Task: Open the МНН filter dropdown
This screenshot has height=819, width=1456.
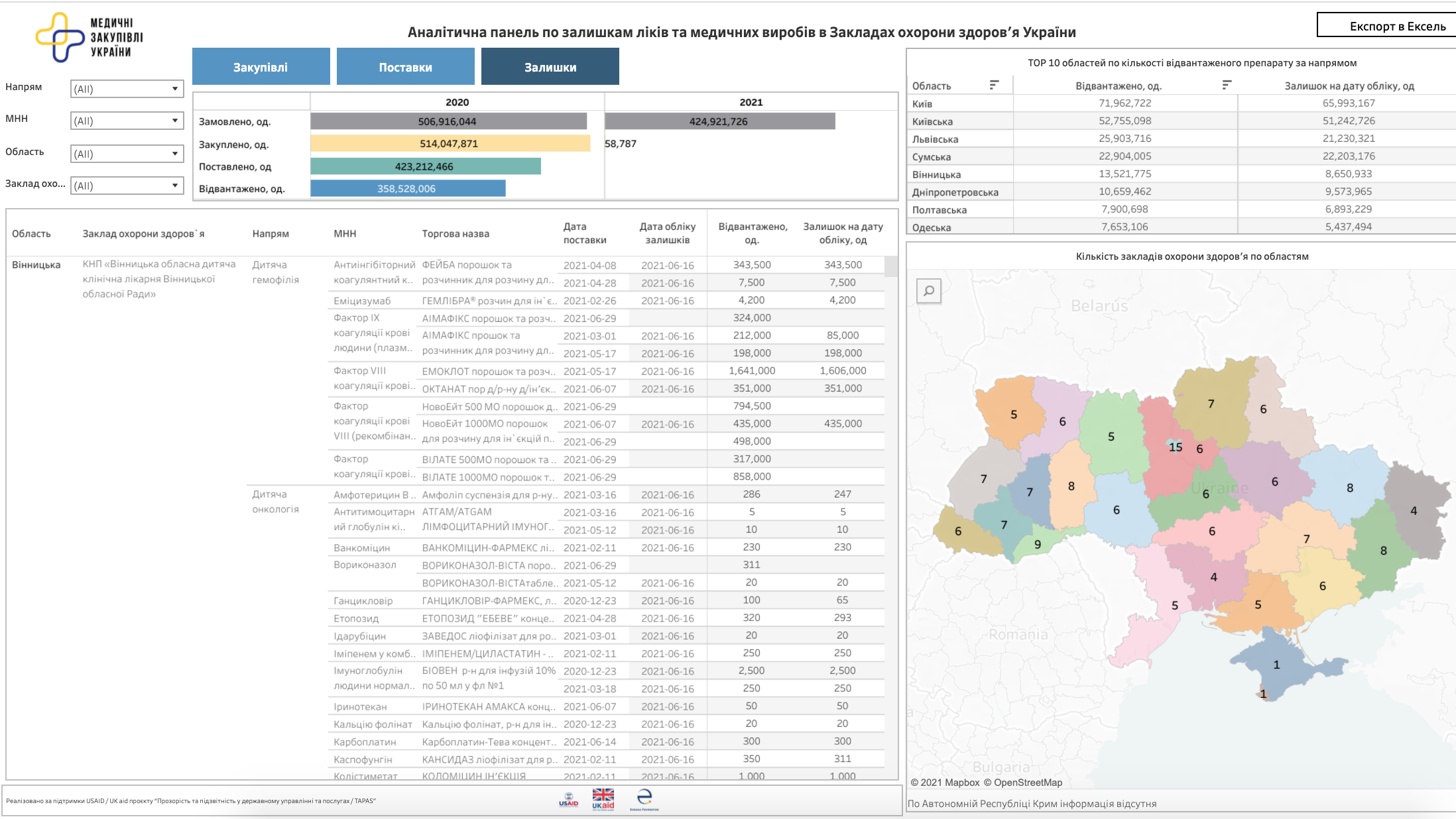Action: (x=127, y=121)
